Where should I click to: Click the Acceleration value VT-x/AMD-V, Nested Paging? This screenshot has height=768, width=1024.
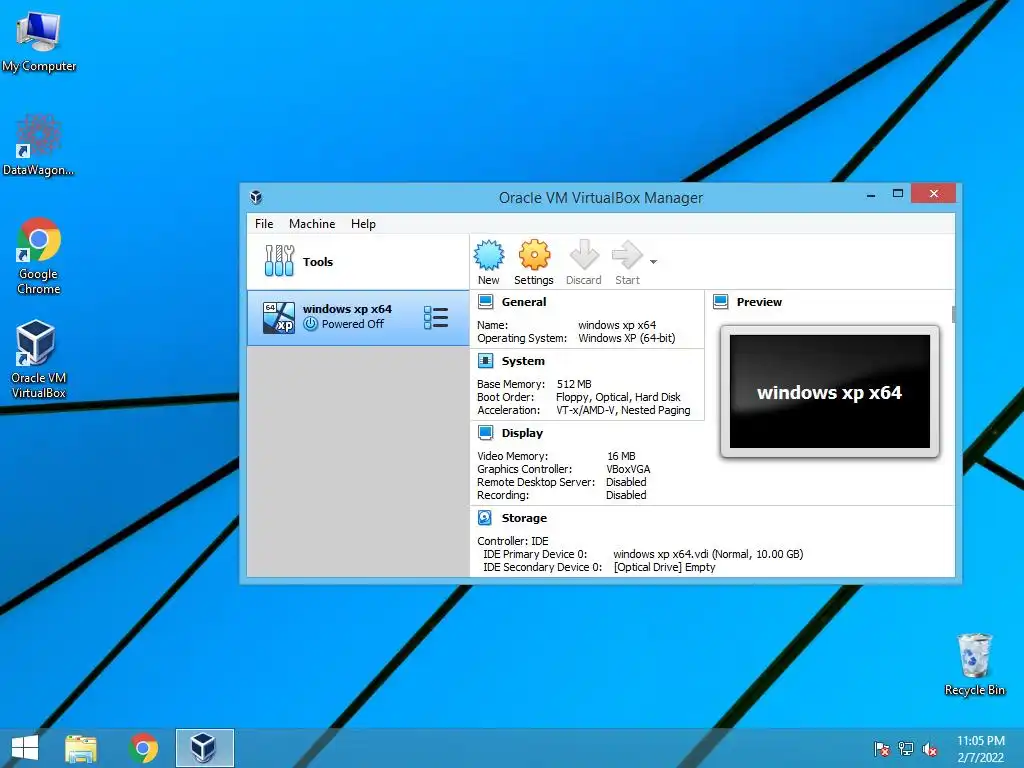pos(623,410)
